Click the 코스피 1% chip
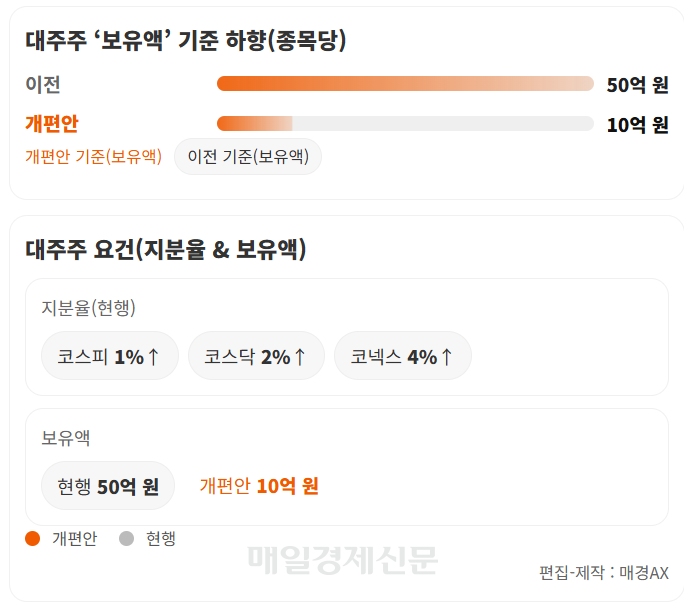 tap(109, 356)
